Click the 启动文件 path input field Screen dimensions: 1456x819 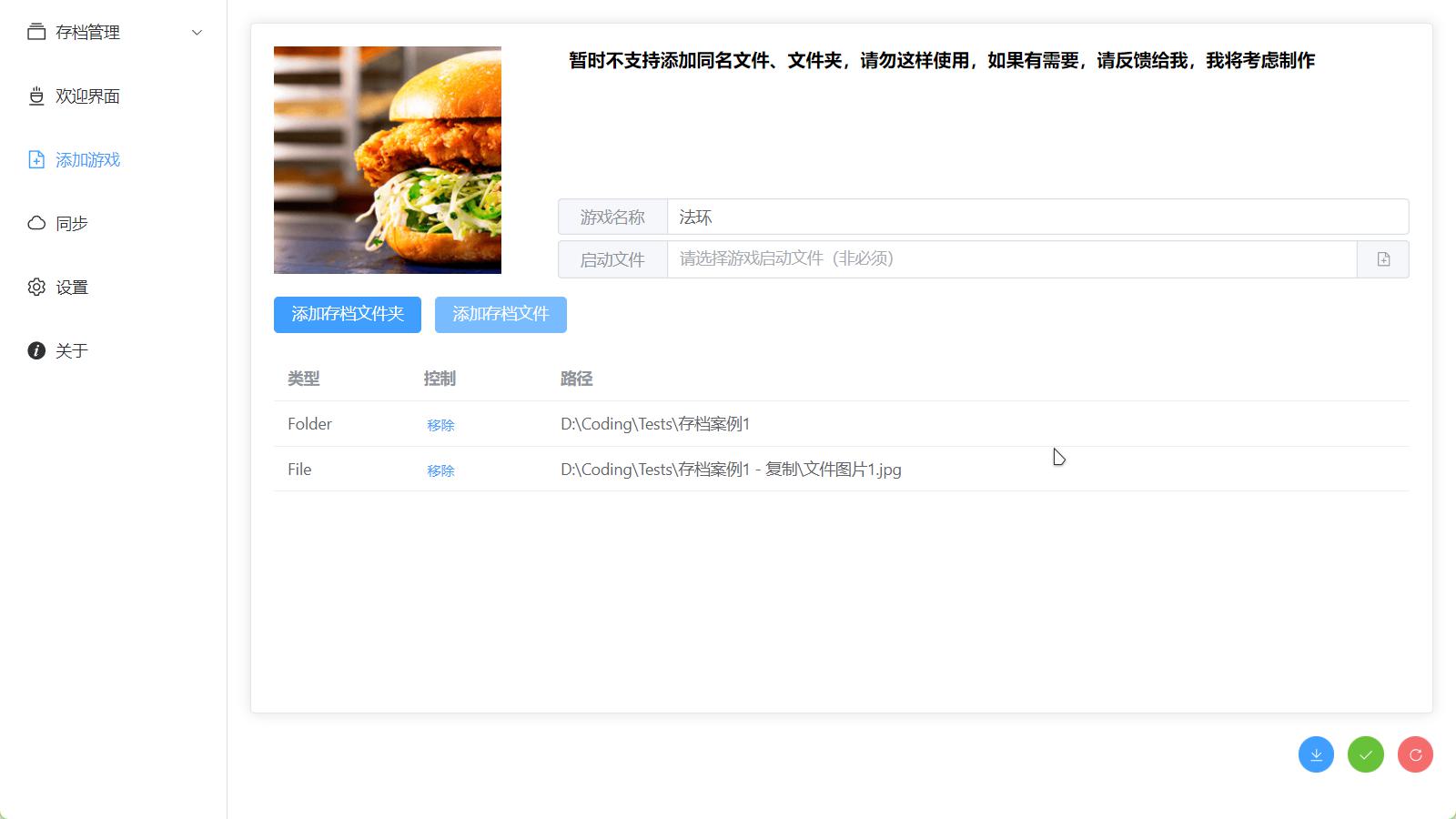pos(1011,259)
